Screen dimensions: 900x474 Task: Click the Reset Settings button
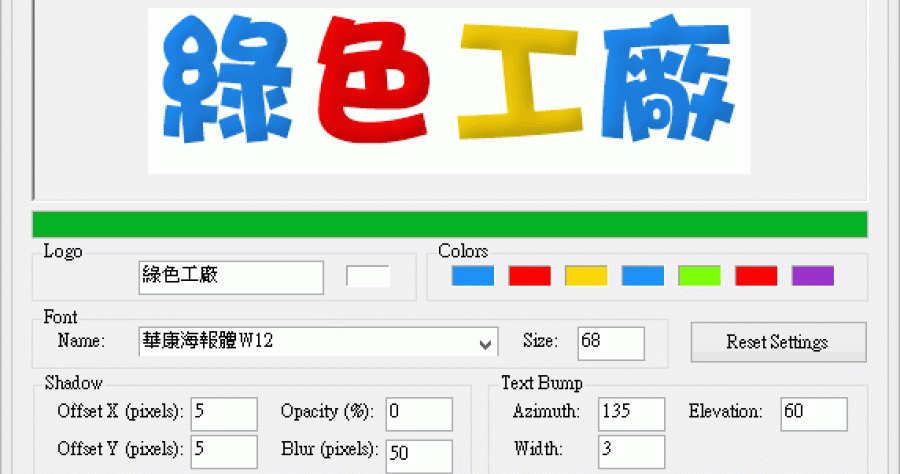[778, 342]
